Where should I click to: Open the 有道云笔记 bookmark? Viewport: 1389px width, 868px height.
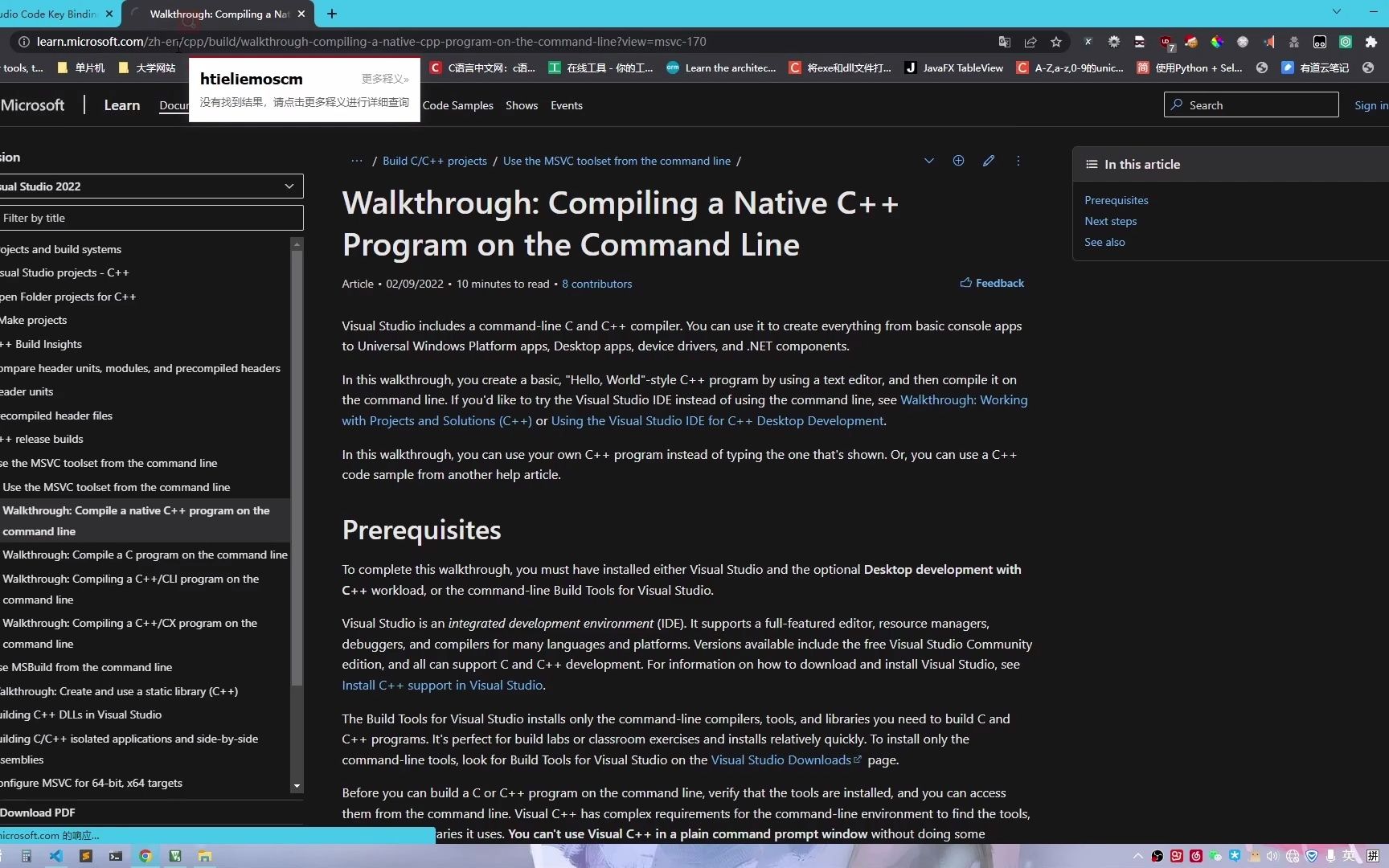(x=1315, y=68)
